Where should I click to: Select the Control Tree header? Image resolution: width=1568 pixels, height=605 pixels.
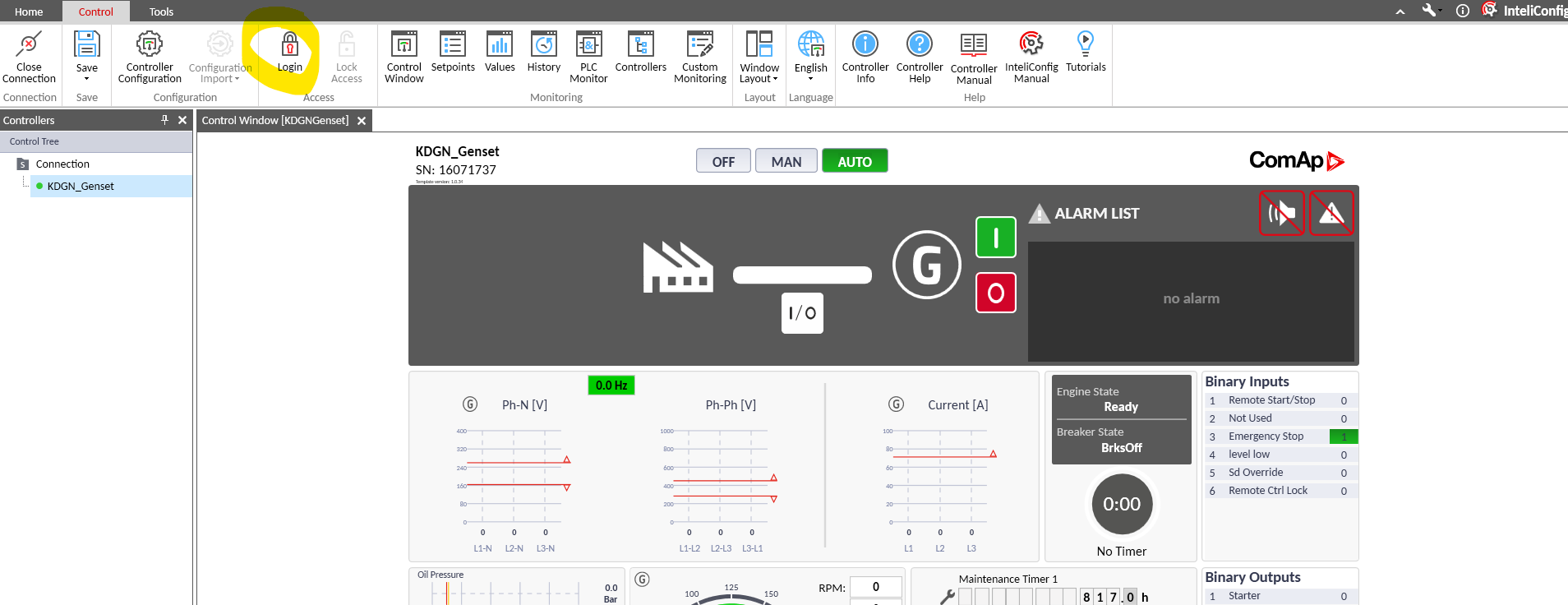click(x=96, y=141)
